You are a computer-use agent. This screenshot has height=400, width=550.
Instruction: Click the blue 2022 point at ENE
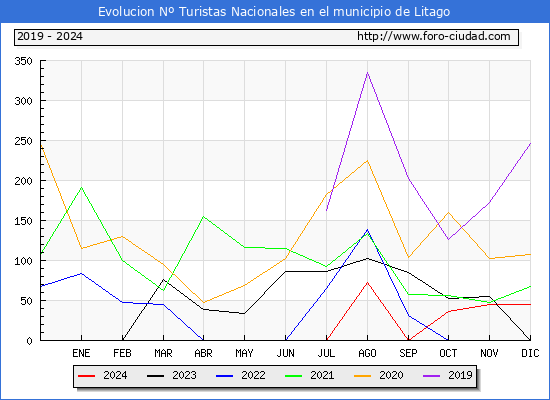click(81, 273)
